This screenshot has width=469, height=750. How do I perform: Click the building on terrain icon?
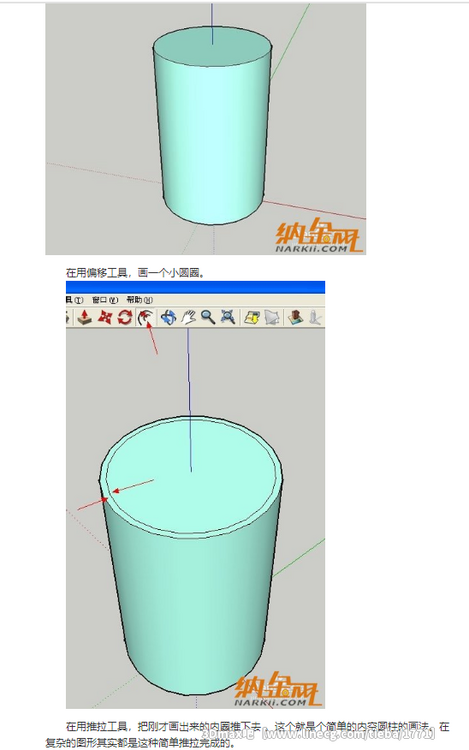[295, 317]
